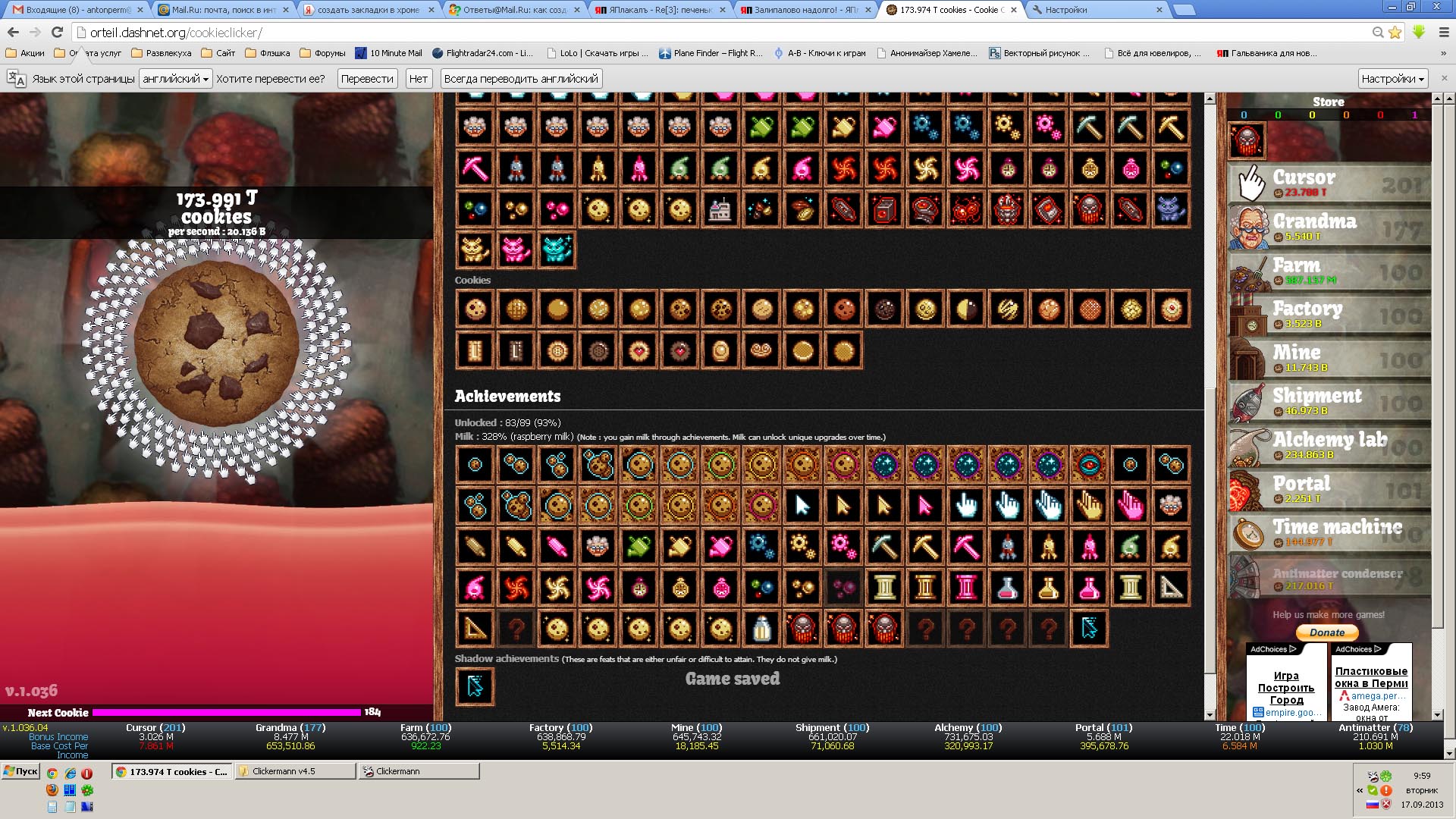Go back with the browser back arrow
This screenshot has height=819, width=1456.
point(13,32)
